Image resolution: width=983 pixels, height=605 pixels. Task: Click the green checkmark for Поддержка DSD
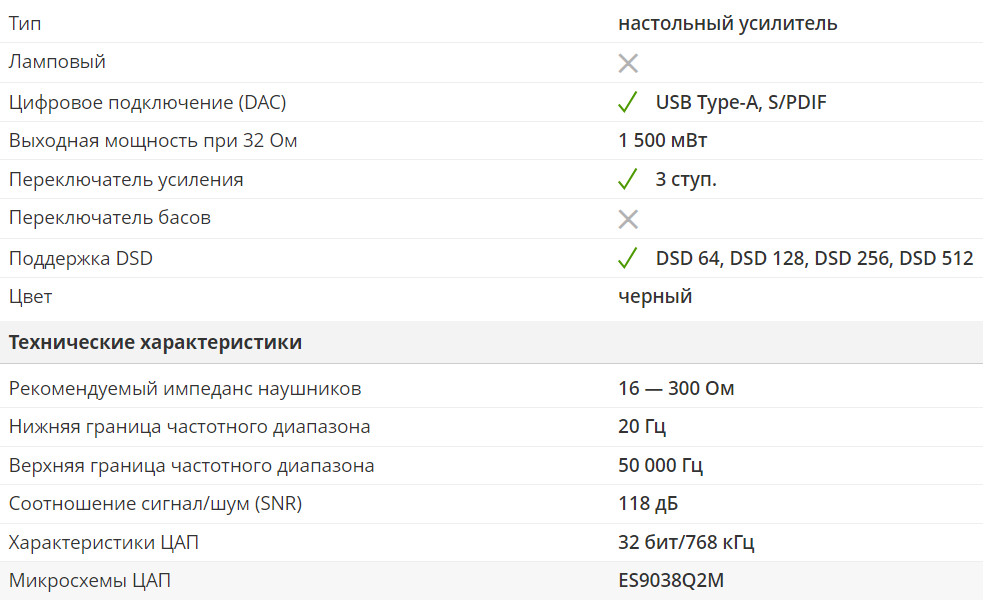coord(628,258)
